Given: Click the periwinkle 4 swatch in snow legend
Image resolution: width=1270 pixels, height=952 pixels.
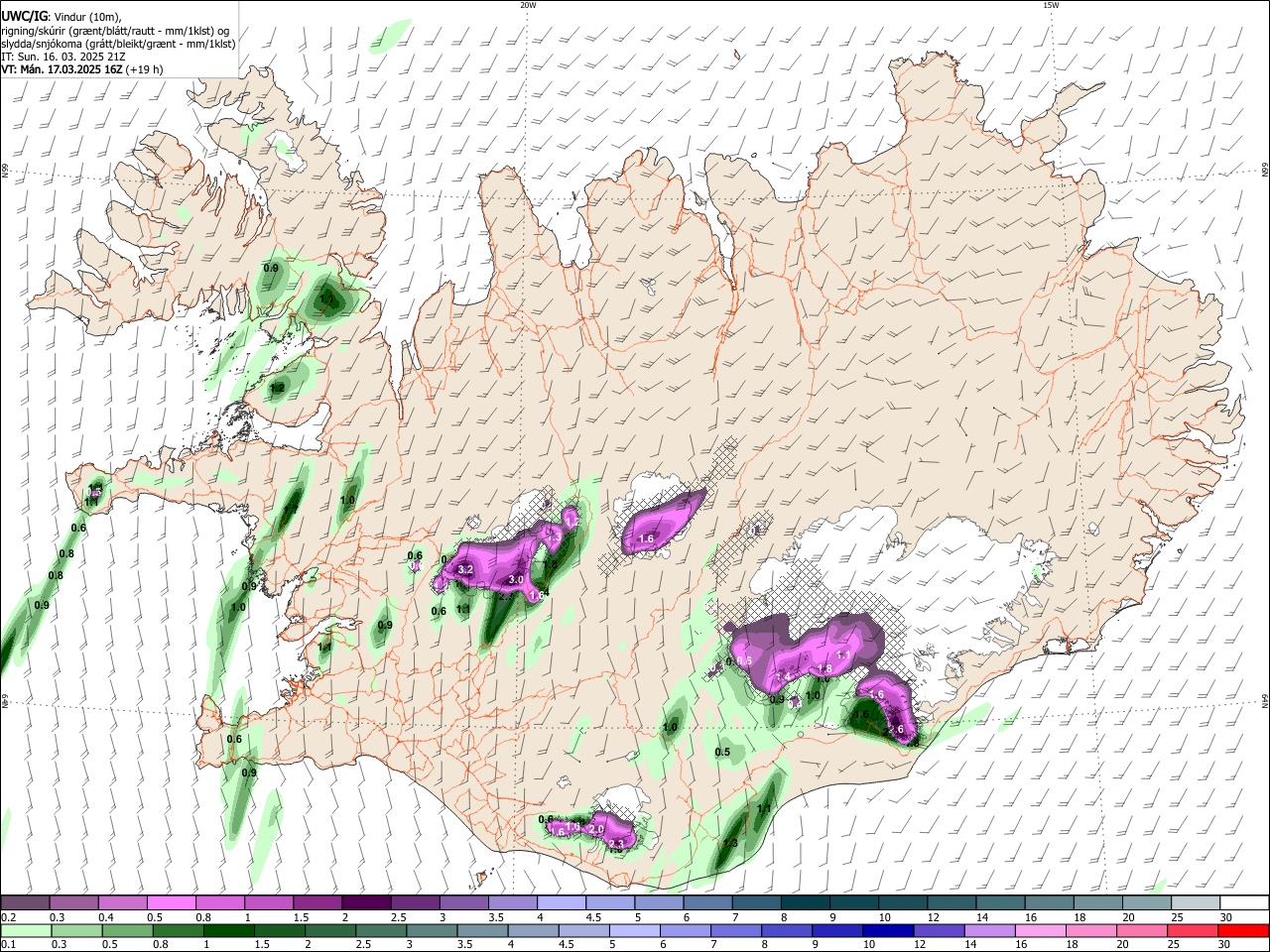Looking at the screenshot, I should click(561, 902).
